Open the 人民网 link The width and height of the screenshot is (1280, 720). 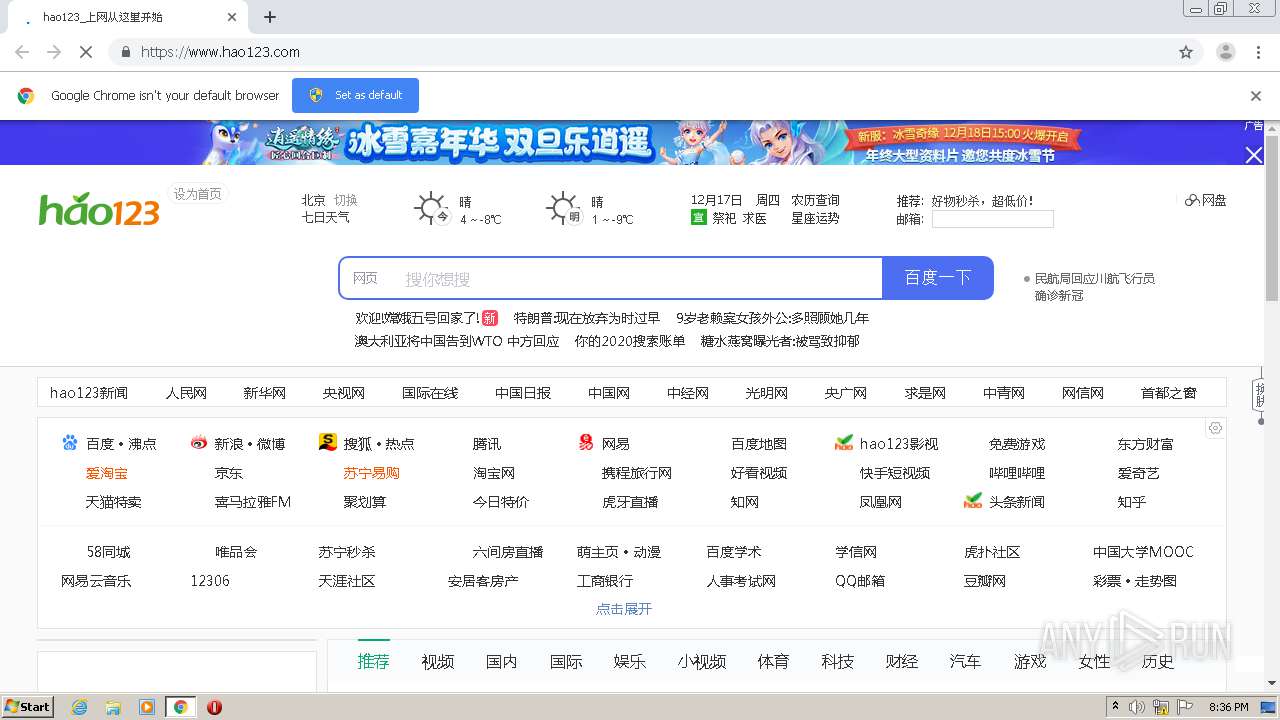[186, 393]
